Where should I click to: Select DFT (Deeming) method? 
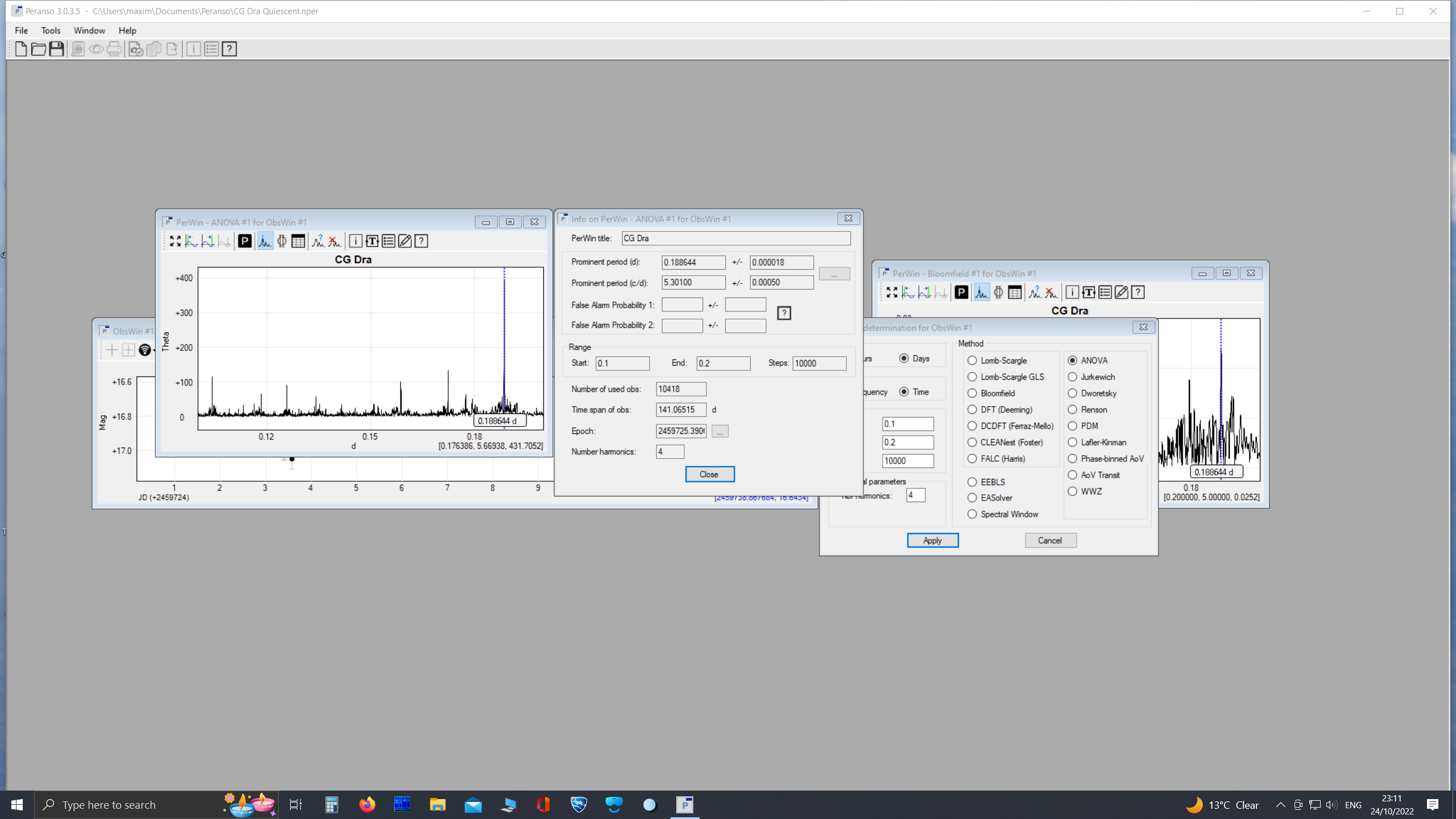click(x=972, y=409)
